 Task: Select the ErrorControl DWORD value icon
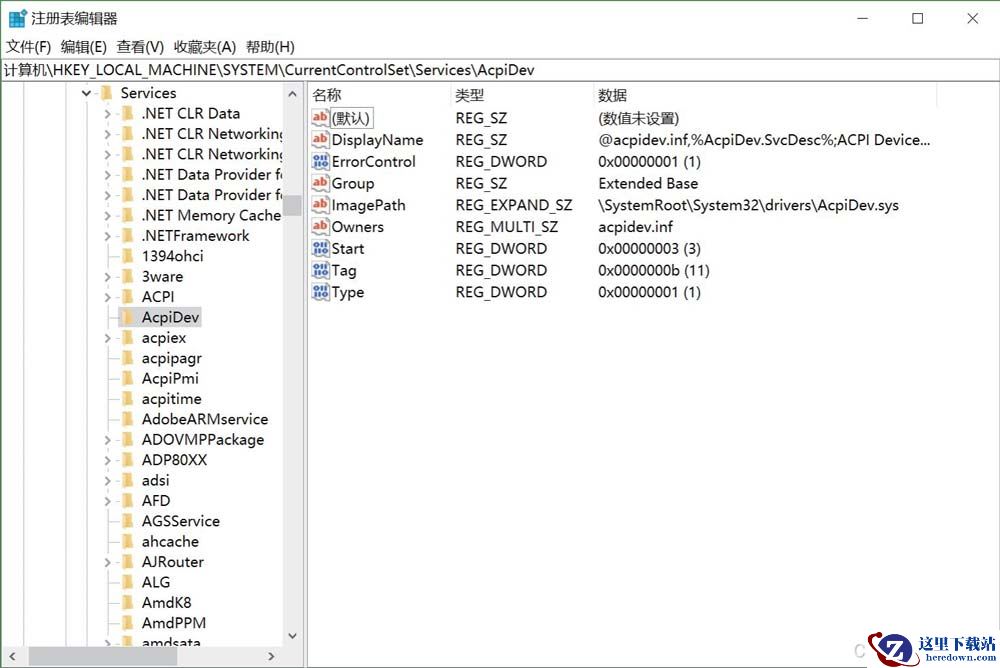tap(320, 161)
